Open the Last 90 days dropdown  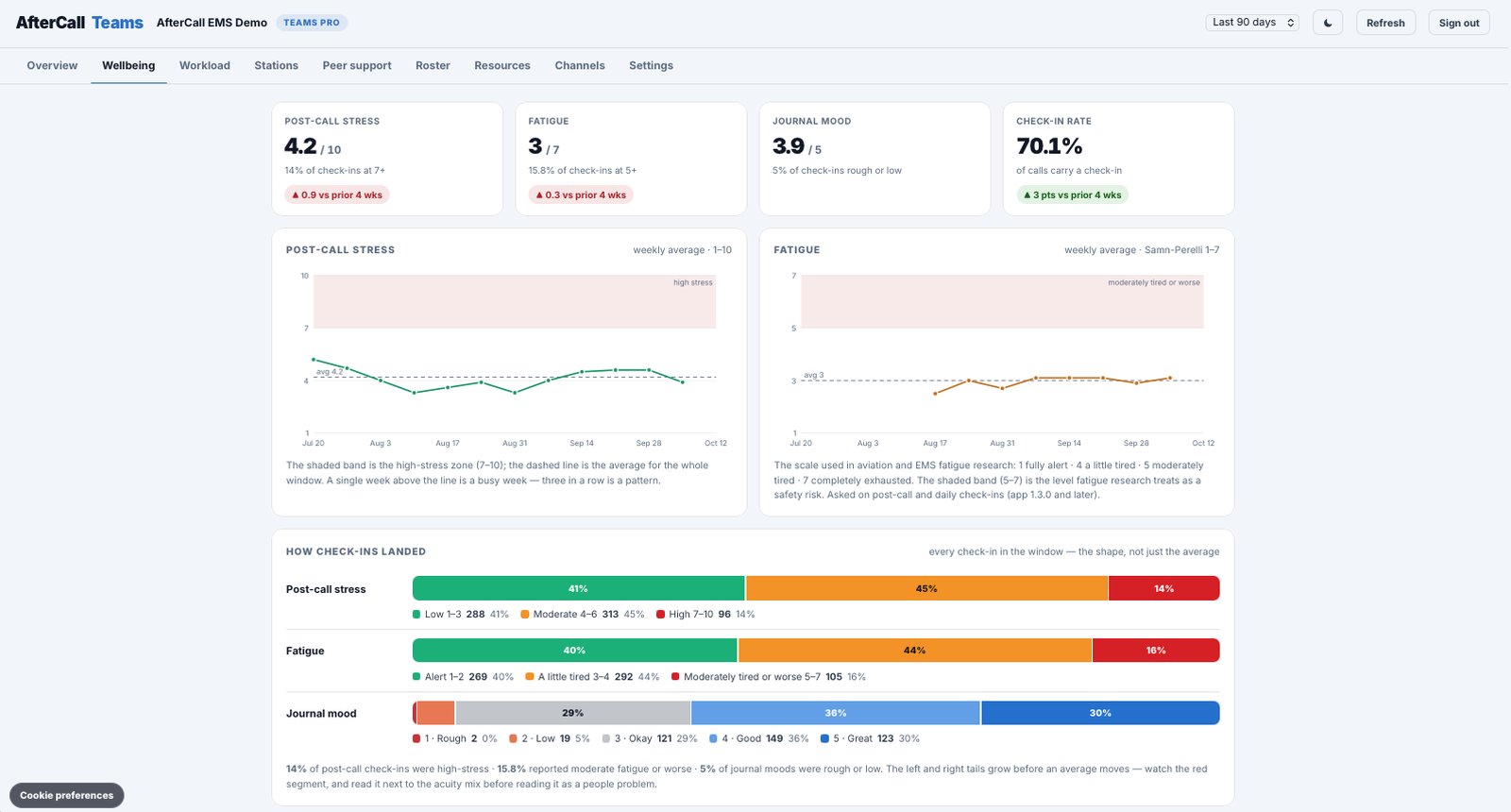[1253, 23]
